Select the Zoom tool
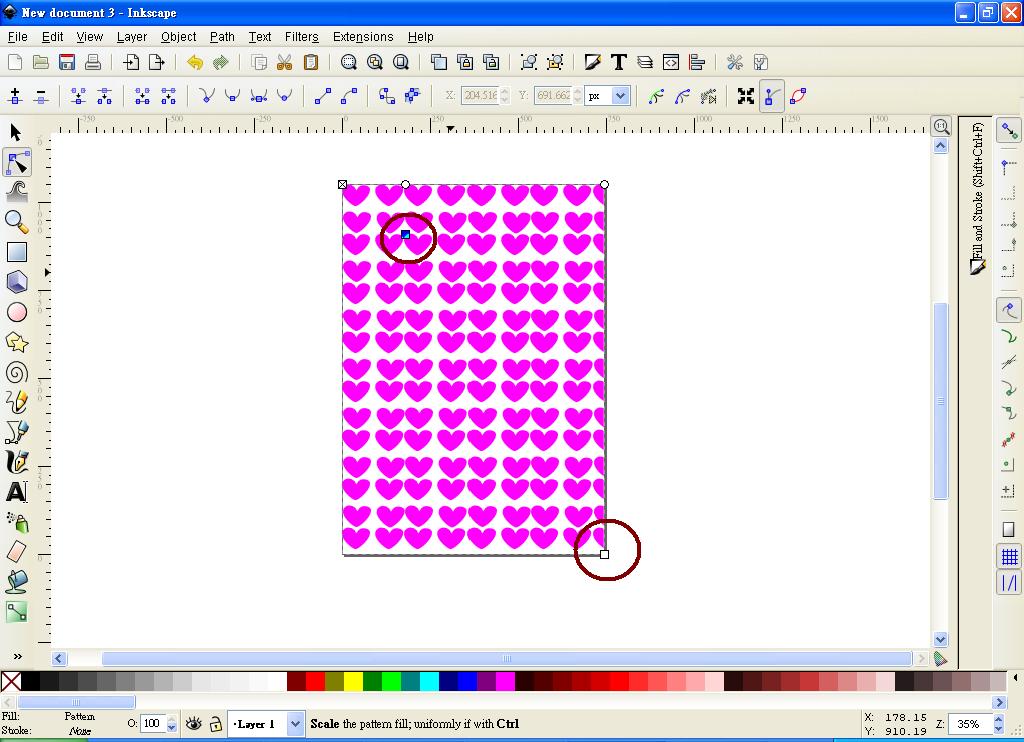The height and width of the screenshot is (742, 1024). tap(16, 222)
